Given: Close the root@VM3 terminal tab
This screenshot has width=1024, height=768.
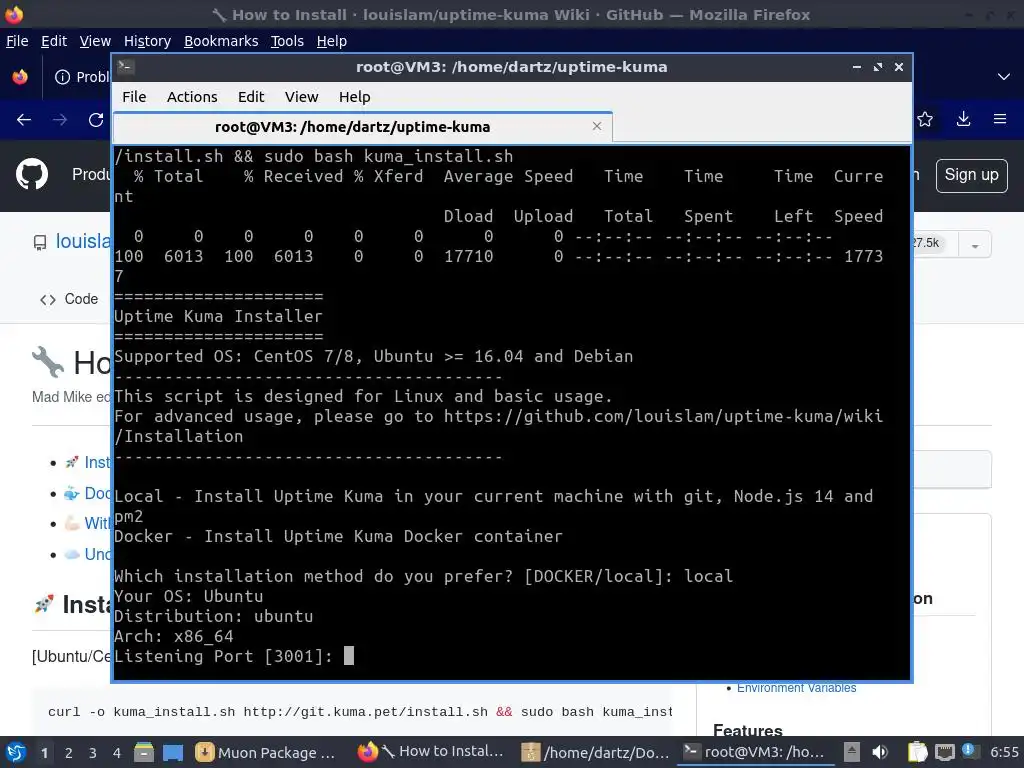Looking at the screenshot, I should point(597,126).
